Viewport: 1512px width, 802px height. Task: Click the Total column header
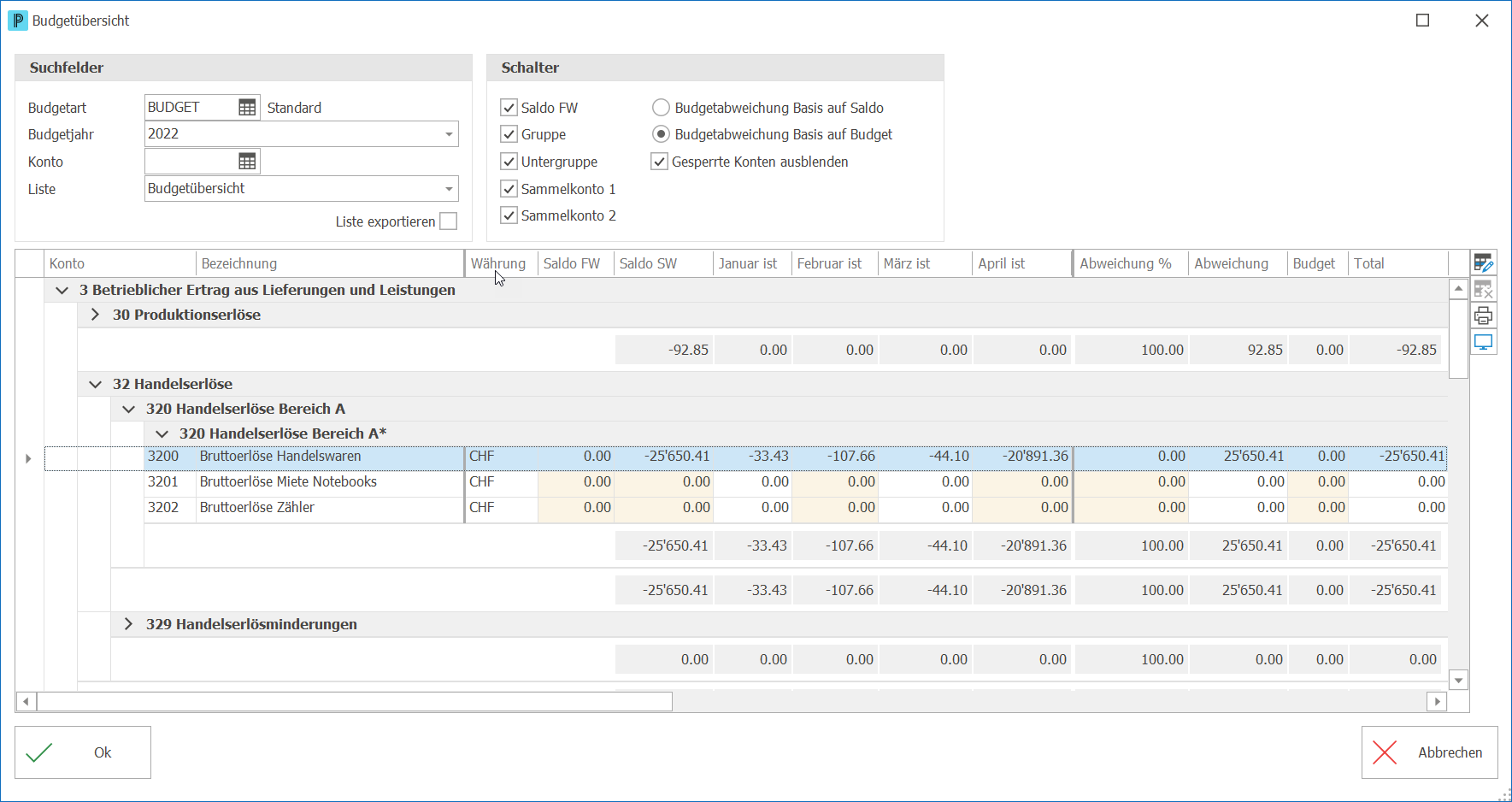[x=1398, y=263]
